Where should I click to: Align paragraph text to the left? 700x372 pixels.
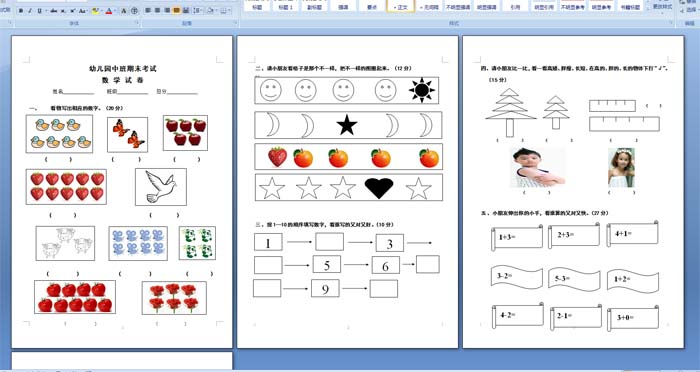click(148, 11)
